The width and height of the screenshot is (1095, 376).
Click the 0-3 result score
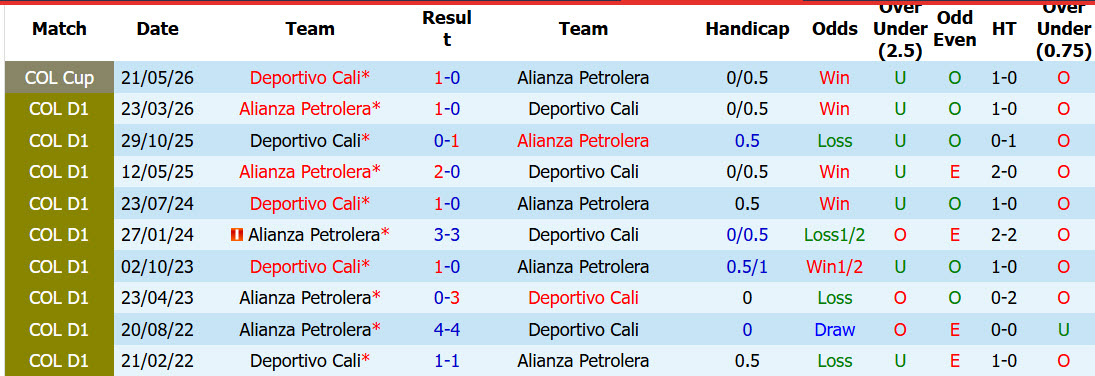click(x=447, y=298)
